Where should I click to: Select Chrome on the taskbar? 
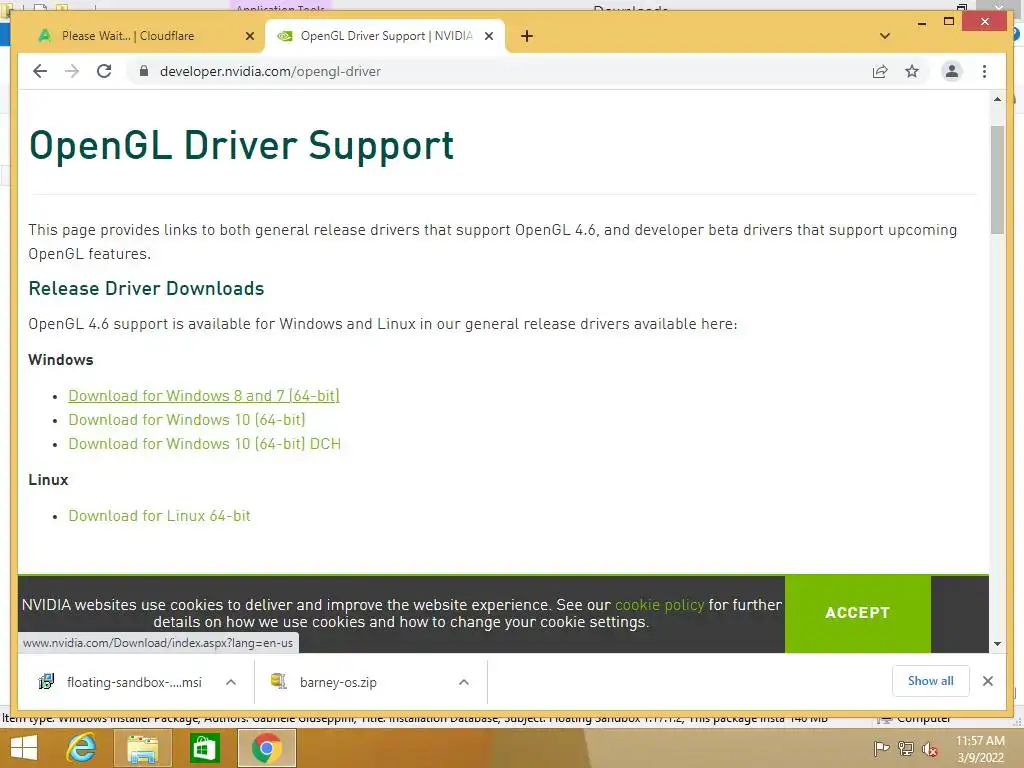click(x=266, y=748)
